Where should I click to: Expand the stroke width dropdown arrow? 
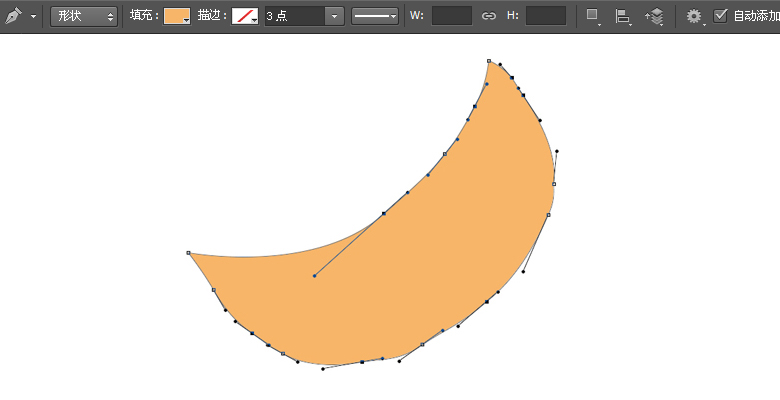(x=334, y=16)
